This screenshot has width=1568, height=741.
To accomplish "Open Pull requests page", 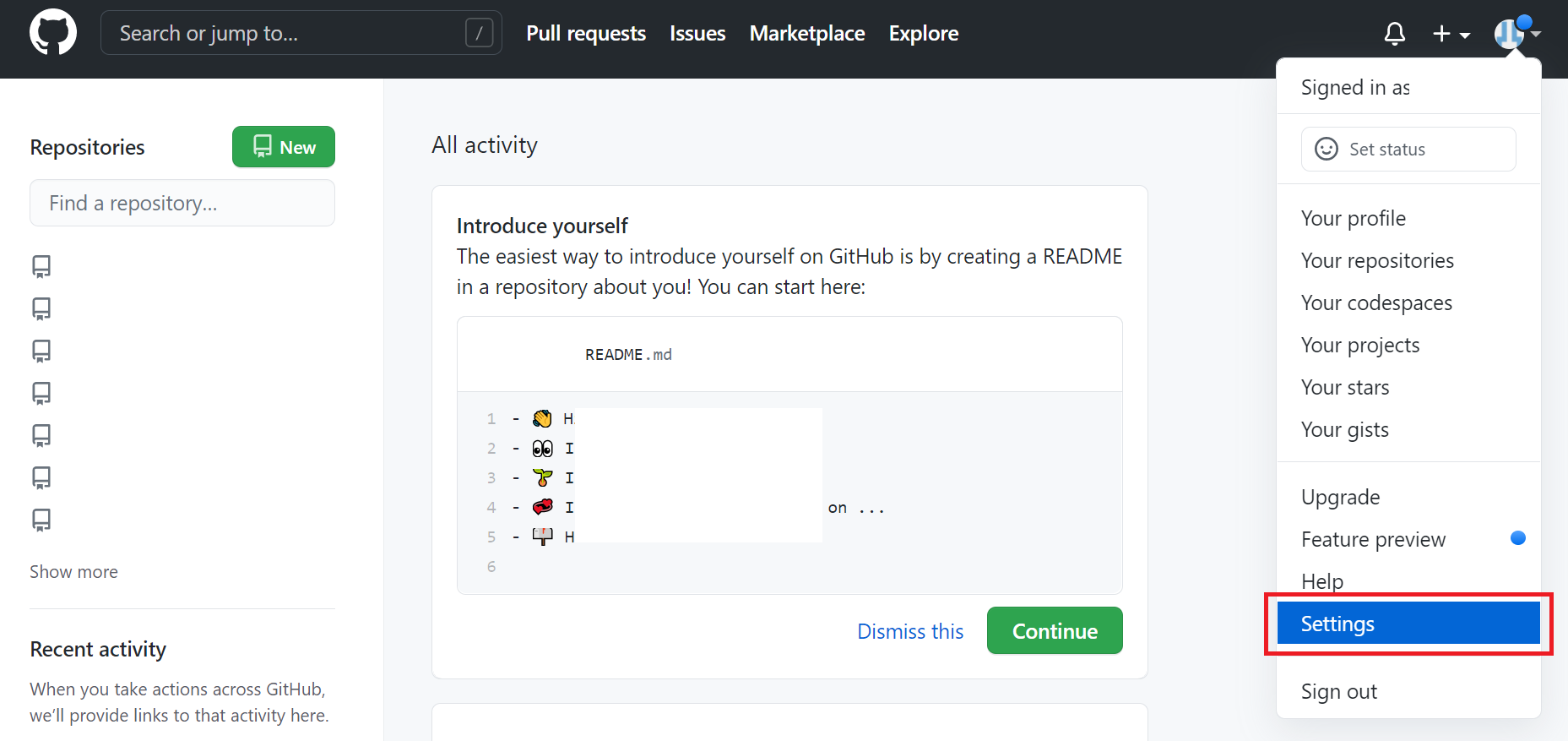I will coord(586,33).
